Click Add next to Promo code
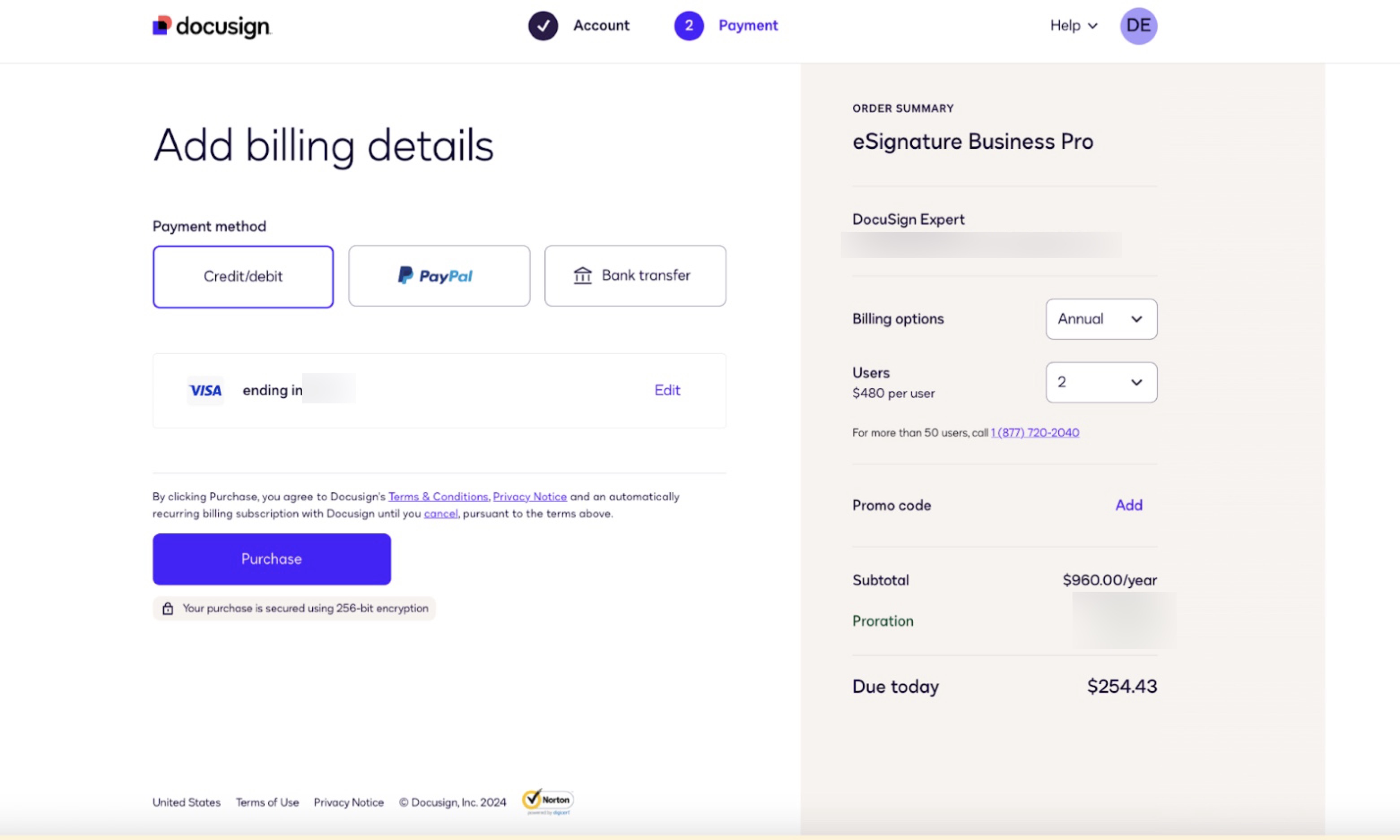 click(1128, 505)
